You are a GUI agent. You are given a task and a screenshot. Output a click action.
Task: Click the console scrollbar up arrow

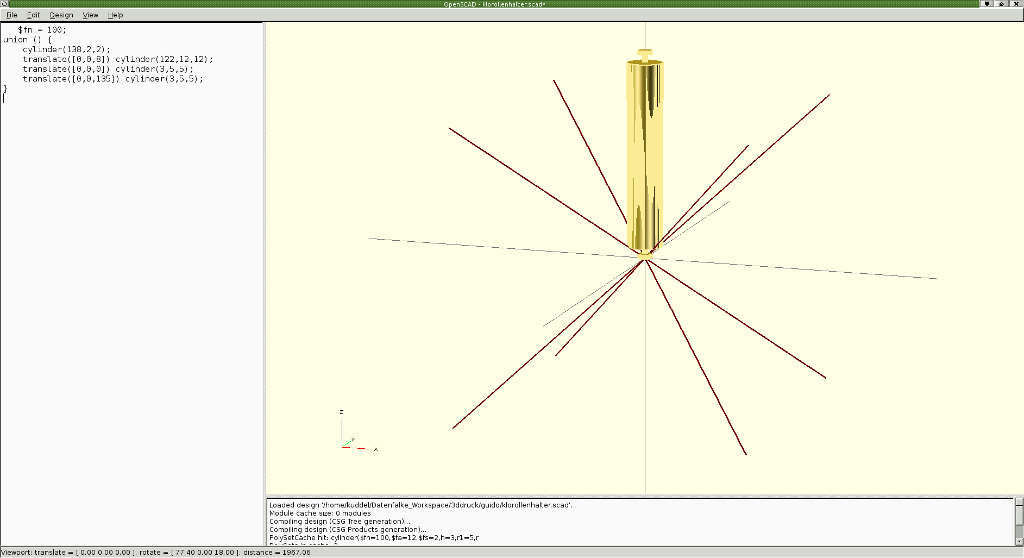pyautogui.click(x=1019, y=502)
